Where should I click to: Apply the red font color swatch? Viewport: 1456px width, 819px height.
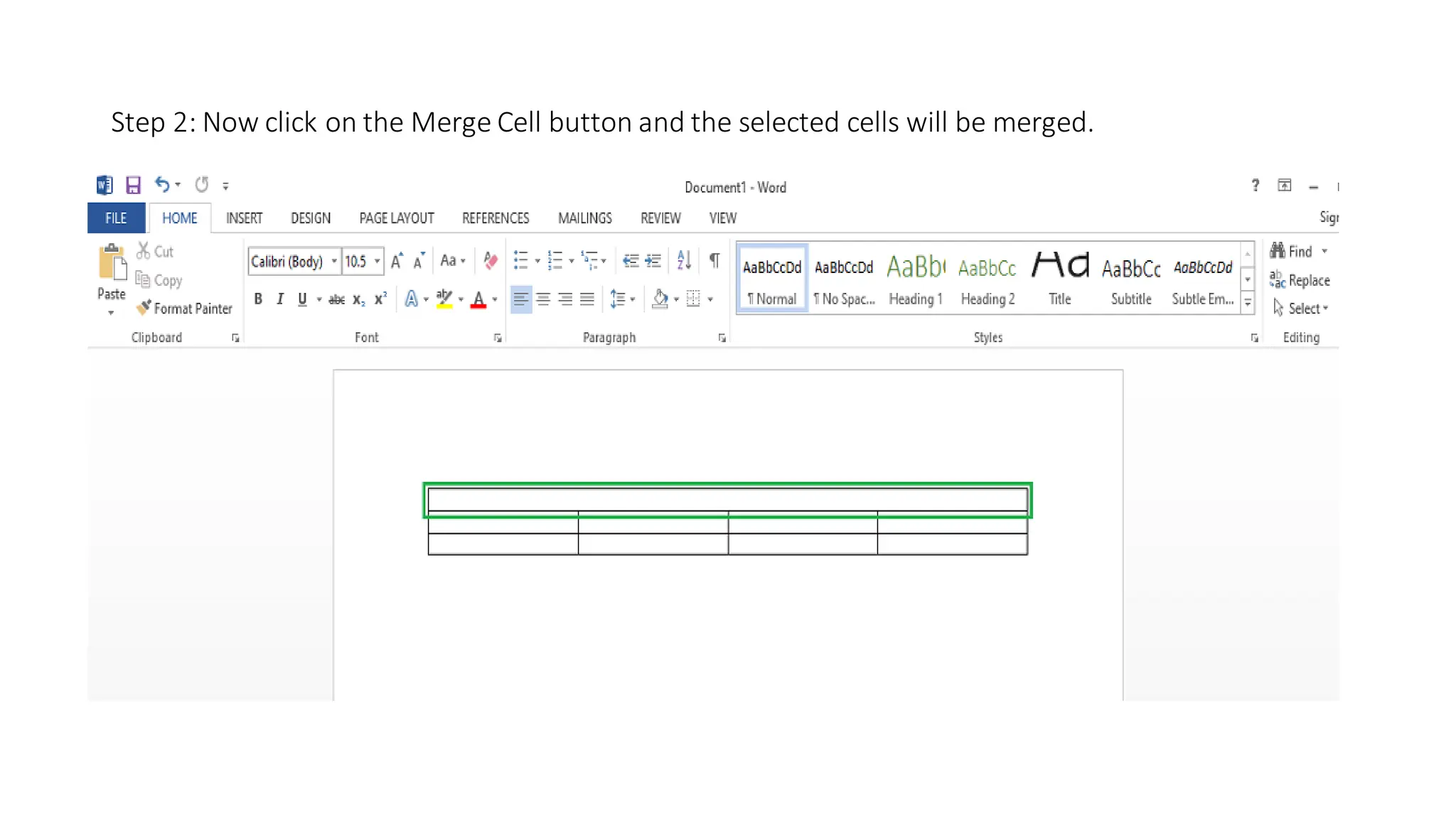pos(478,299)
